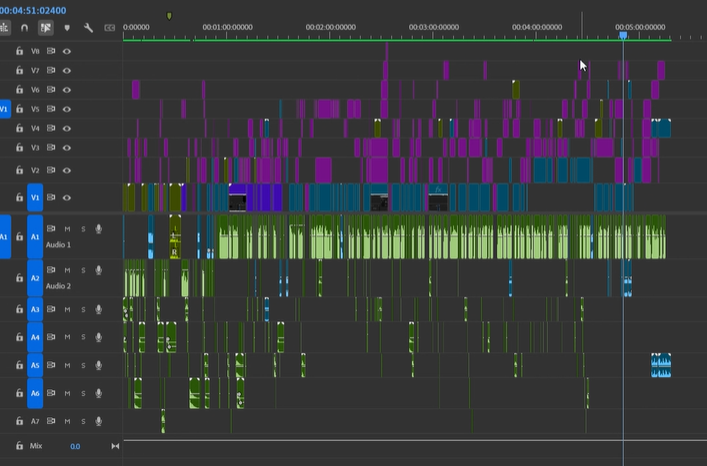Viewport: 707px width, 466px height.
Task: Select the blue audio clip on A5
Action: click(661, 365)
